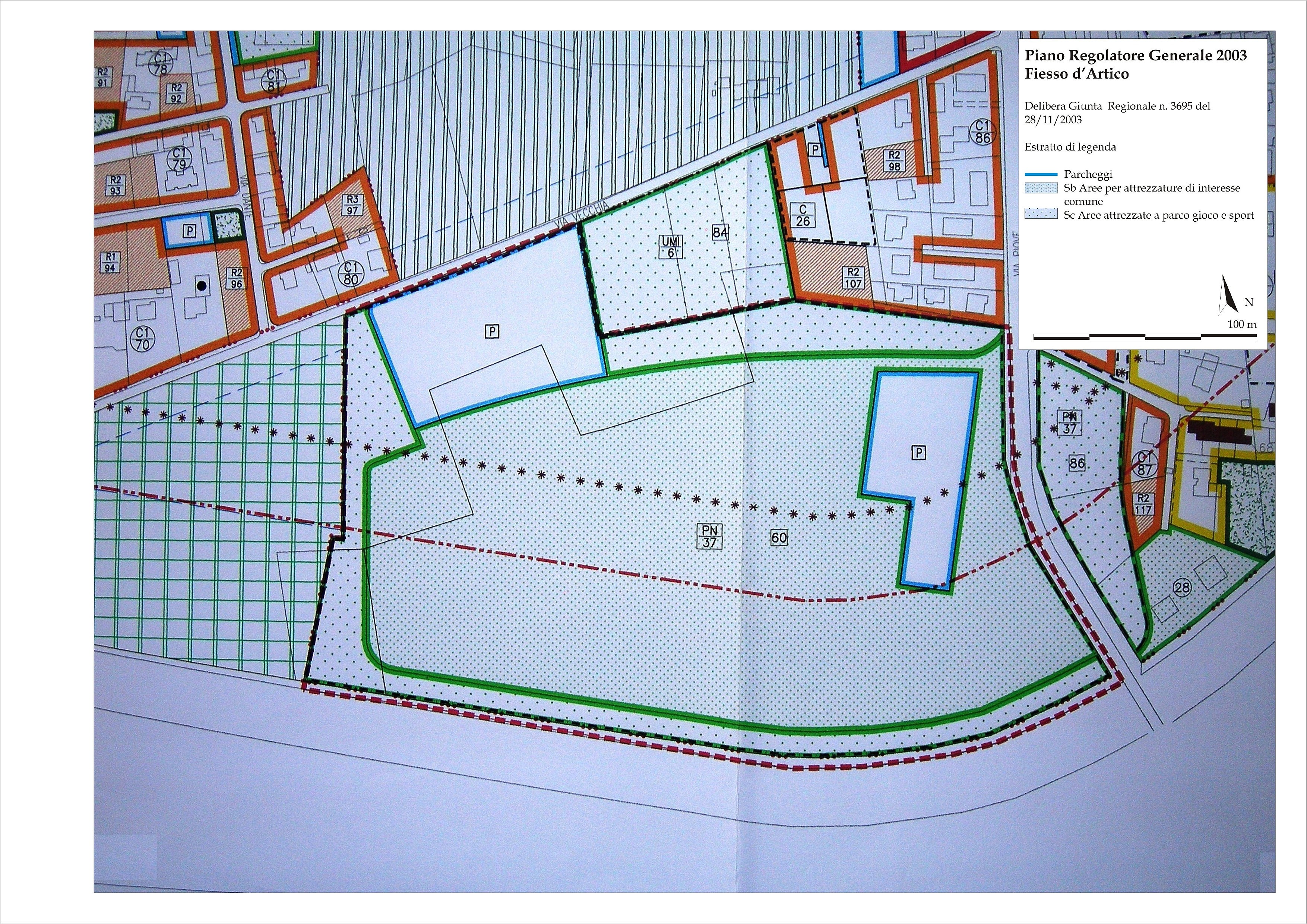Click the 'Fiesso d'Artico' heading
1307x924 pixels.
pyautogui.click(x=1076, y=73)
